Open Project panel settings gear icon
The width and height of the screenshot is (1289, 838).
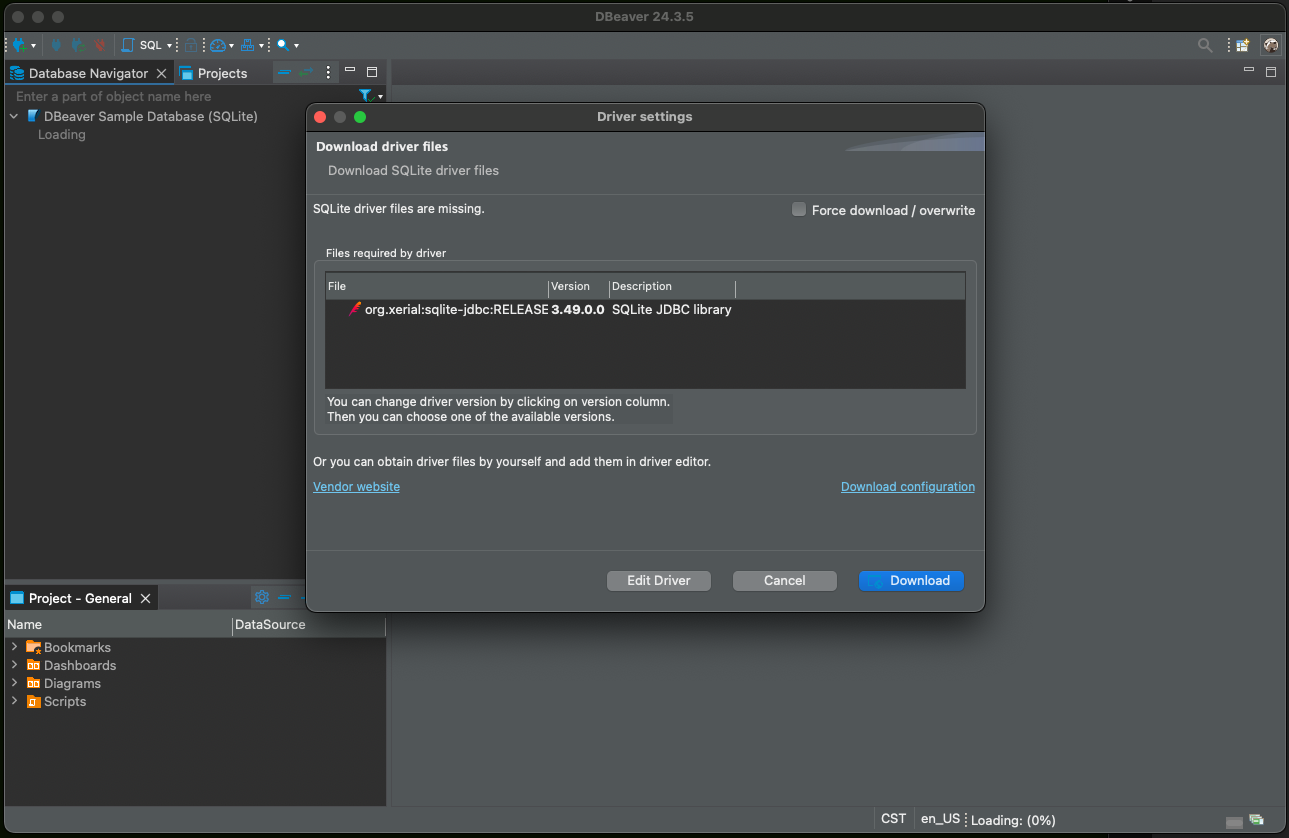262,597
